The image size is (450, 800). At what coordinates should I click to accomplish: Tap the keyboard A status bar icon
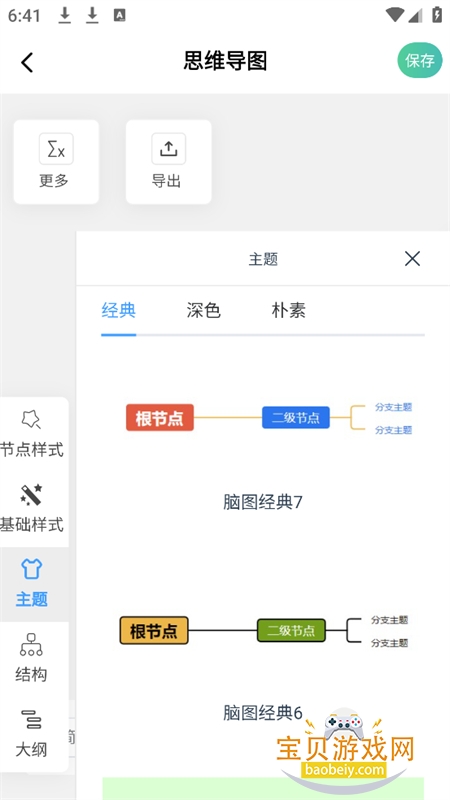(x=119, y=16)
